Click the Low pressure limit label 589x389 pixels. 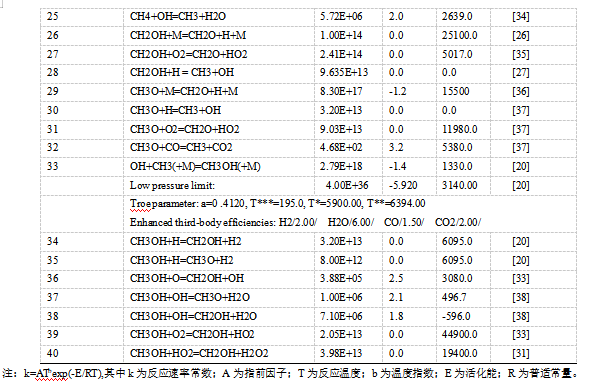coord(172,185)
